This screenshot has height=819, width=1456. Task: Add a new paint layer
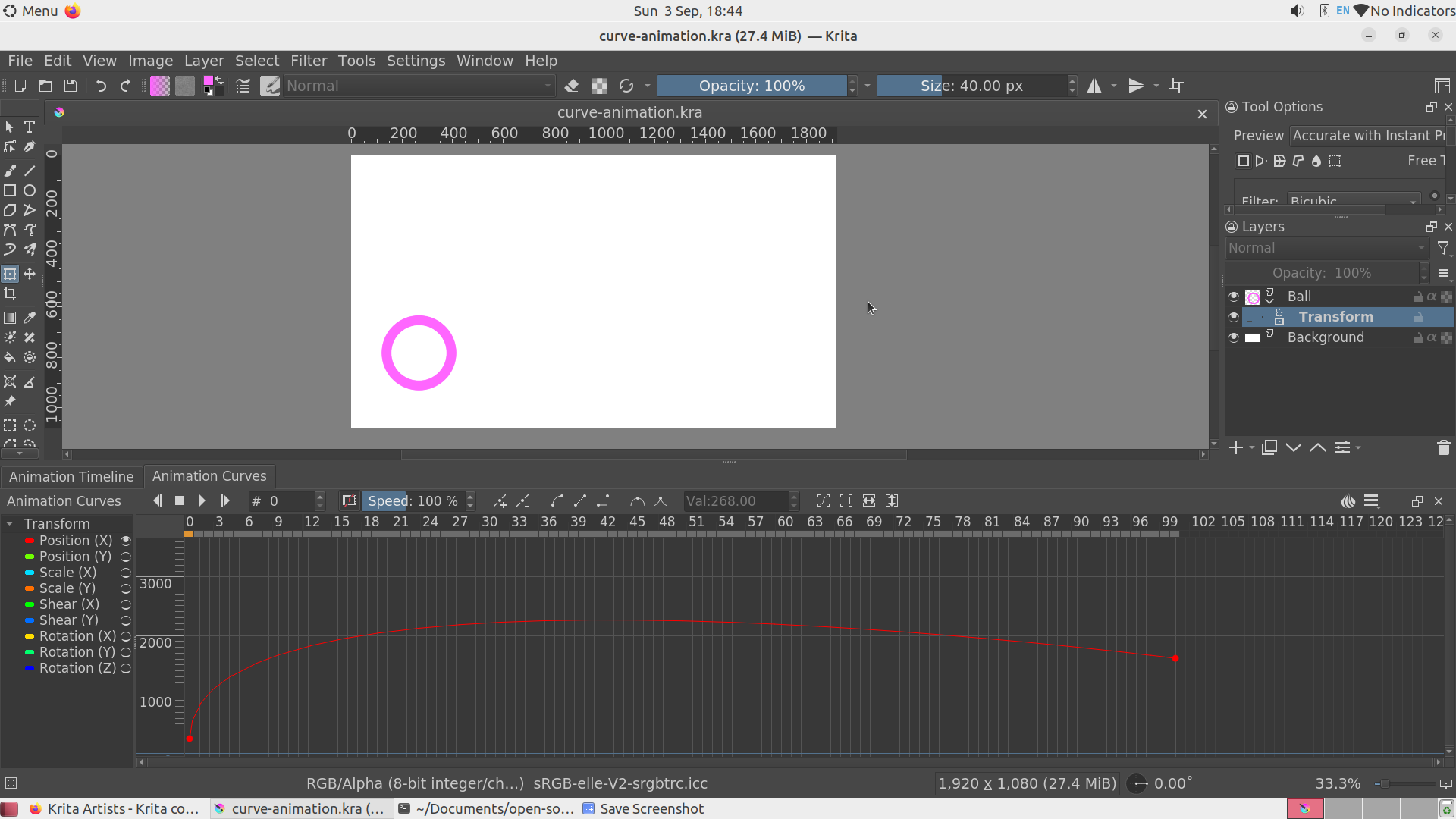(x=1235, y=447)
